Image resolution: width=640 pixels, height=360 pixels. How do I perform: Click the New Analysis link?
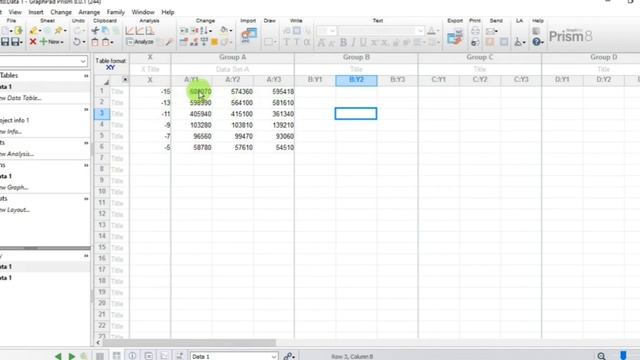[x=17, y=154]
